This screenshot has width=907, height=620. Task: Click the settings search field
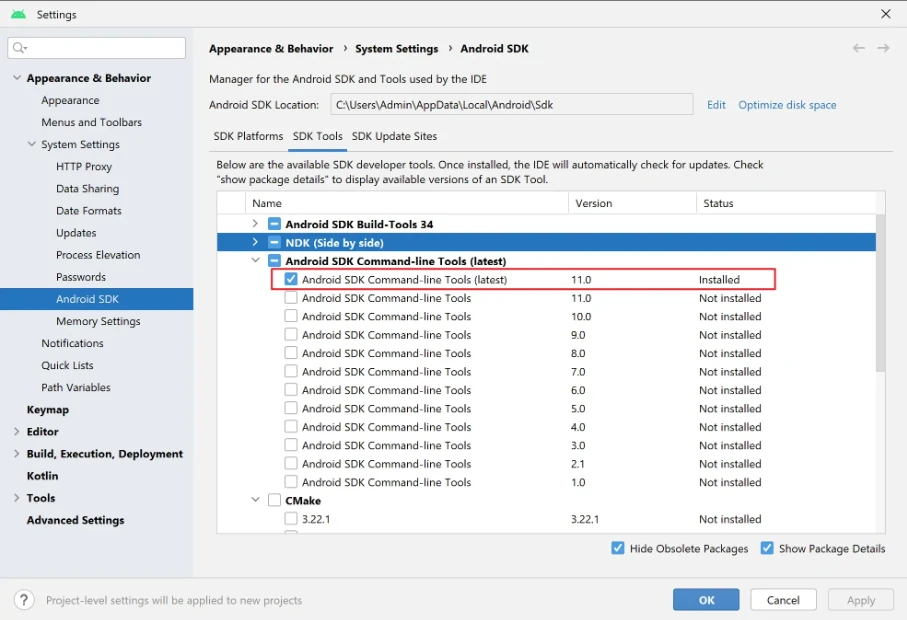[97, 47]
